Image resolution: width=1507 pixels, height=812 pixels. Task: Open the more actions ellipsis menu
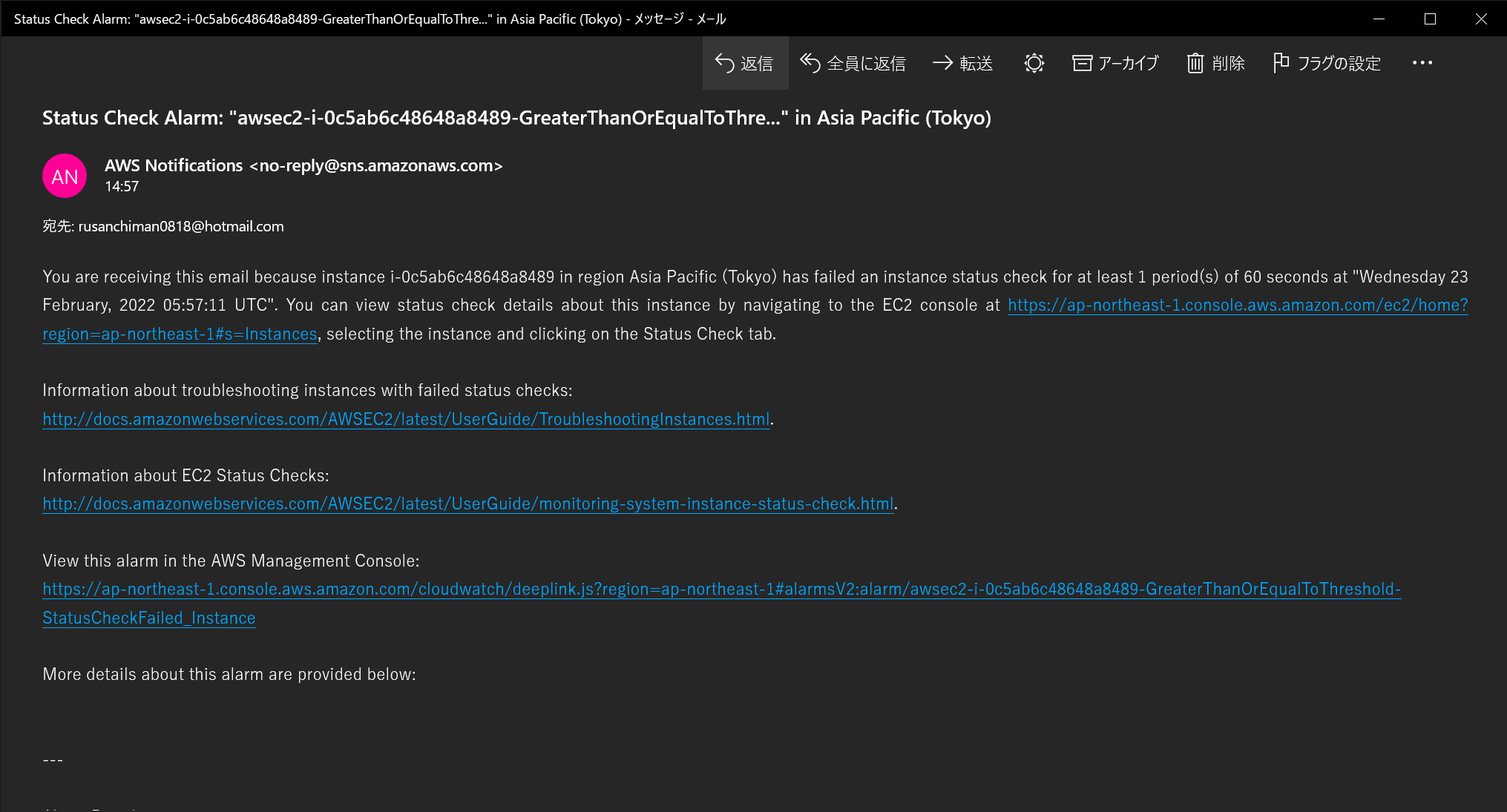pyautogui.click(x=1422, y=63)
